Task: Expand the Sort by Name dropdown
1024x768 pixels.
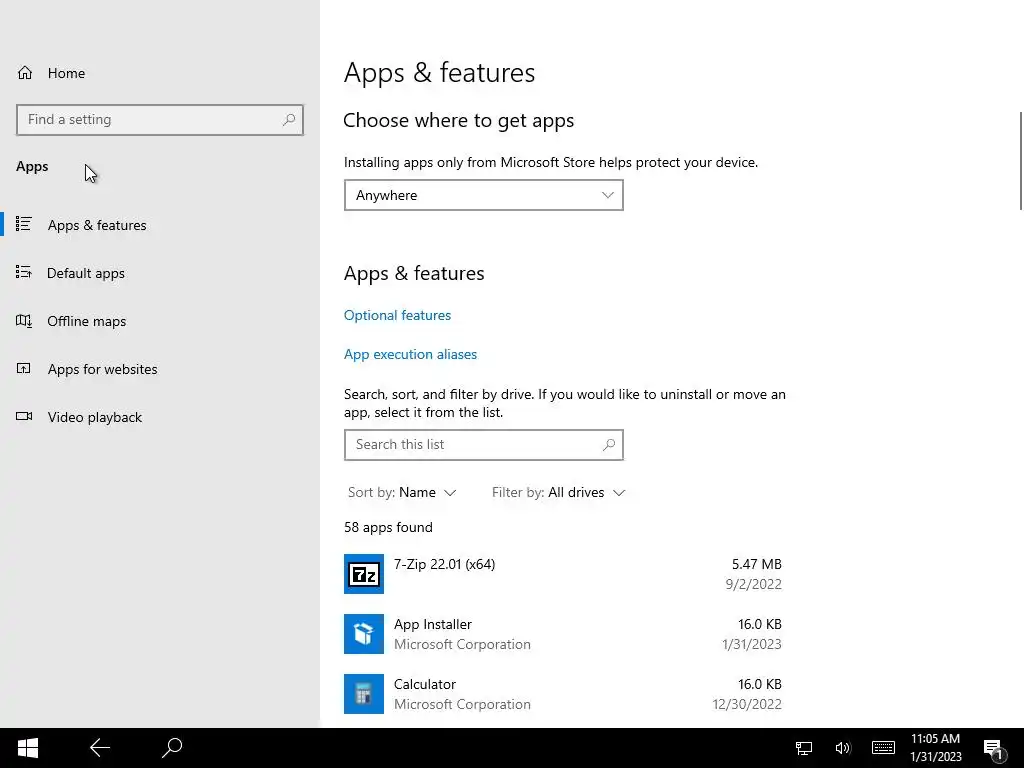Action: 402,492
